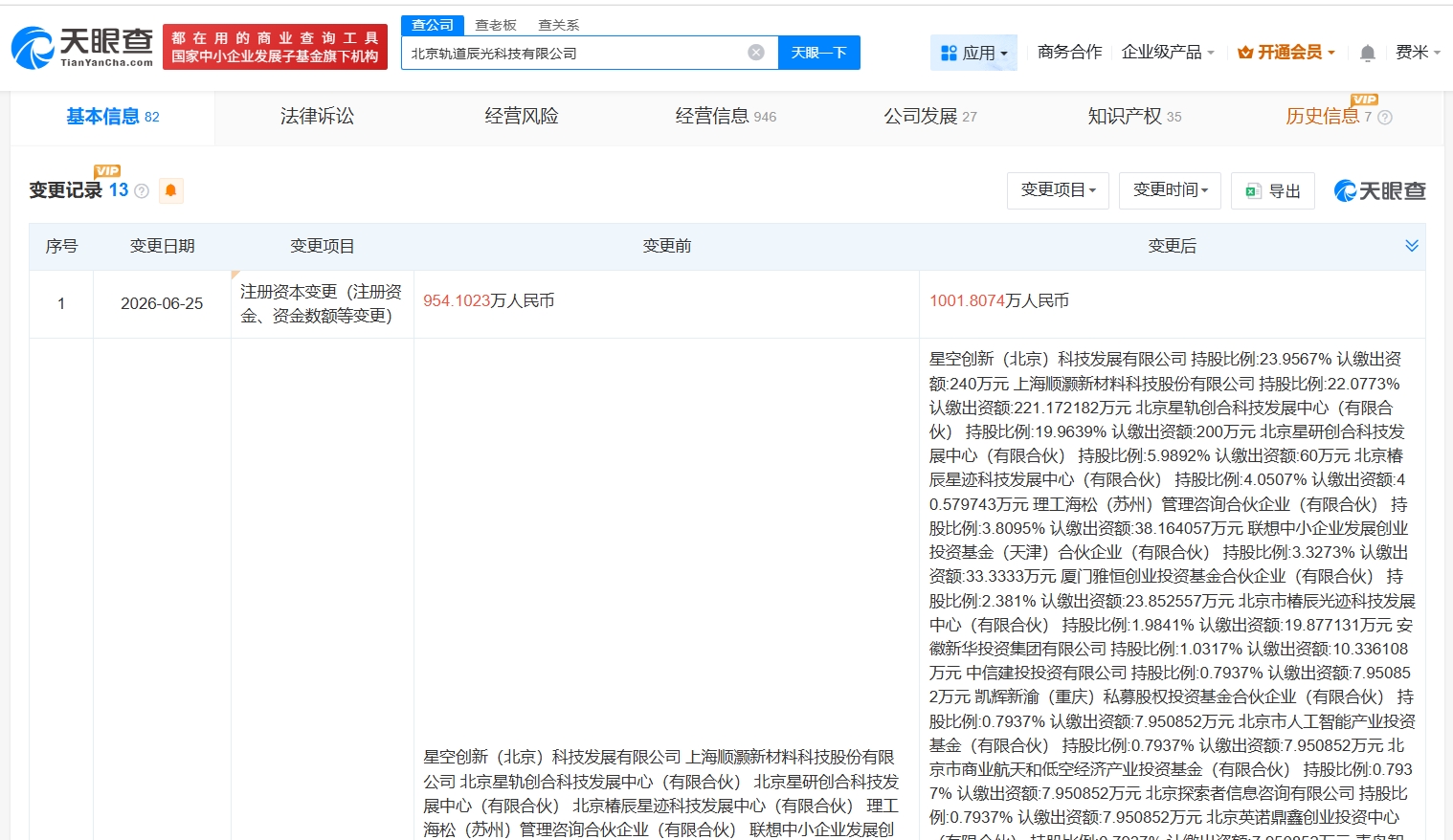Switch to the 经营信息 tab

click(726, 117)
